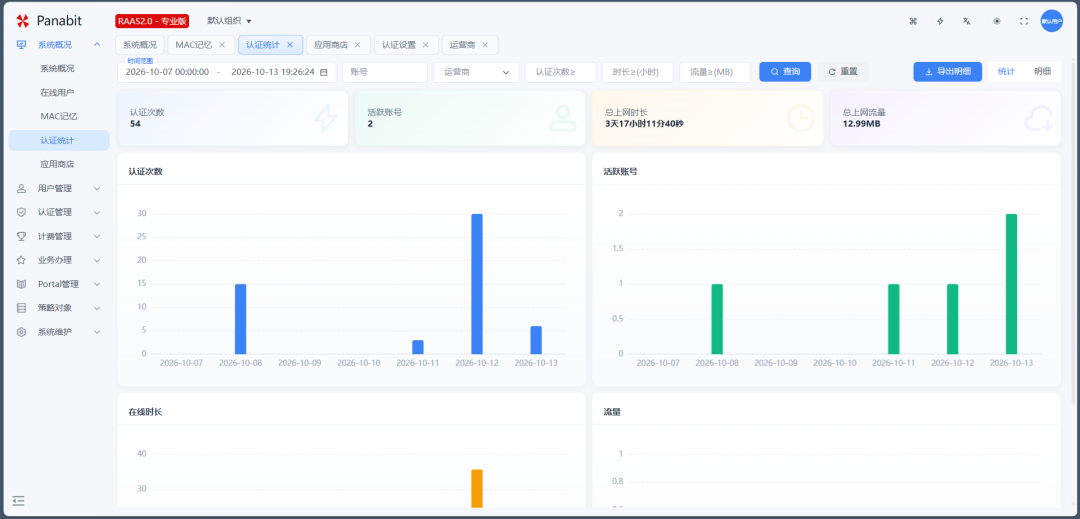Collapse sidebar using bottom-left menu icon
1080x519 pixels.
[x=19, y=500]
